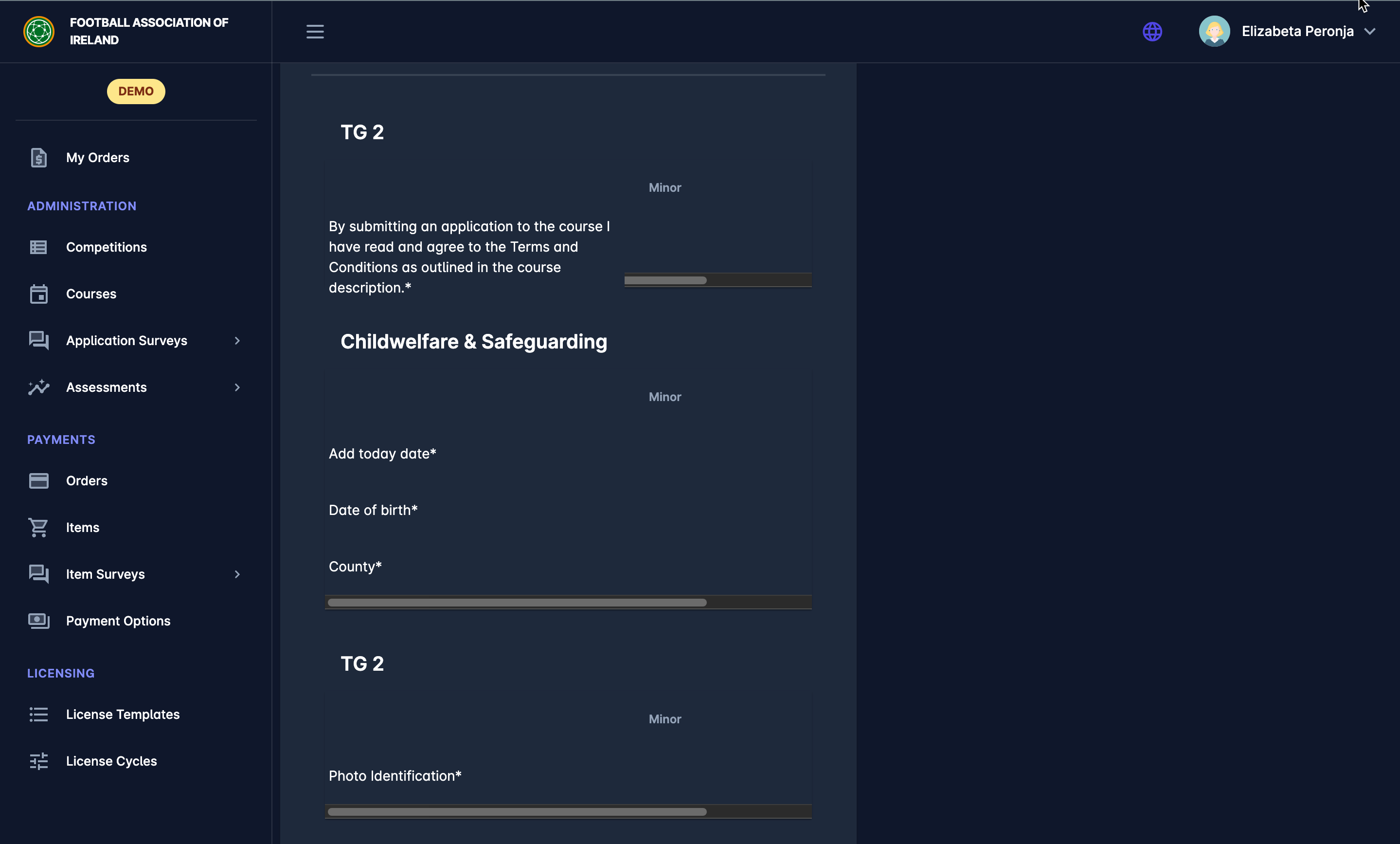Open License Templates menu item
Viewport: 1400px width, 844px height.
coord(122,715)
